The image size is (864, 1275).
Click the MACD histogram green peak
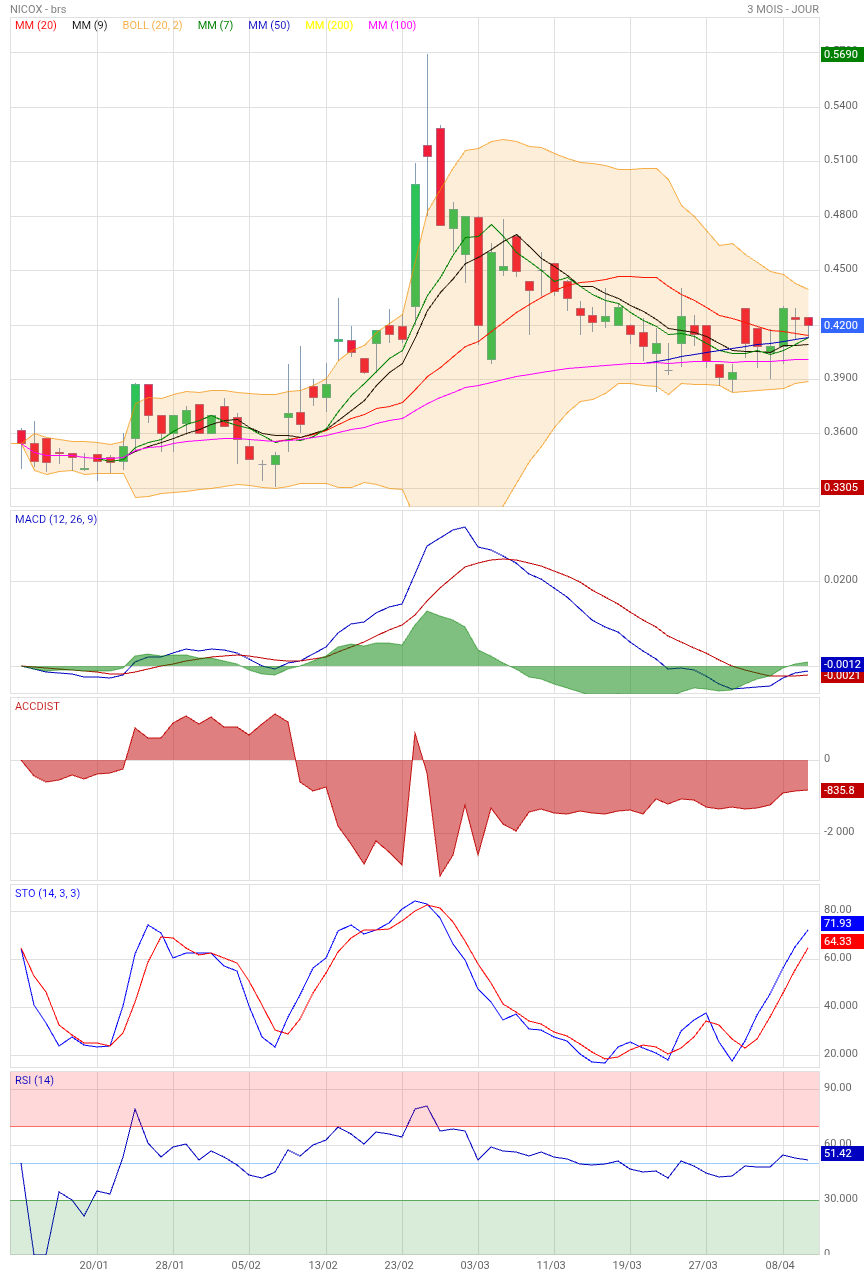(x=428, y=638)
